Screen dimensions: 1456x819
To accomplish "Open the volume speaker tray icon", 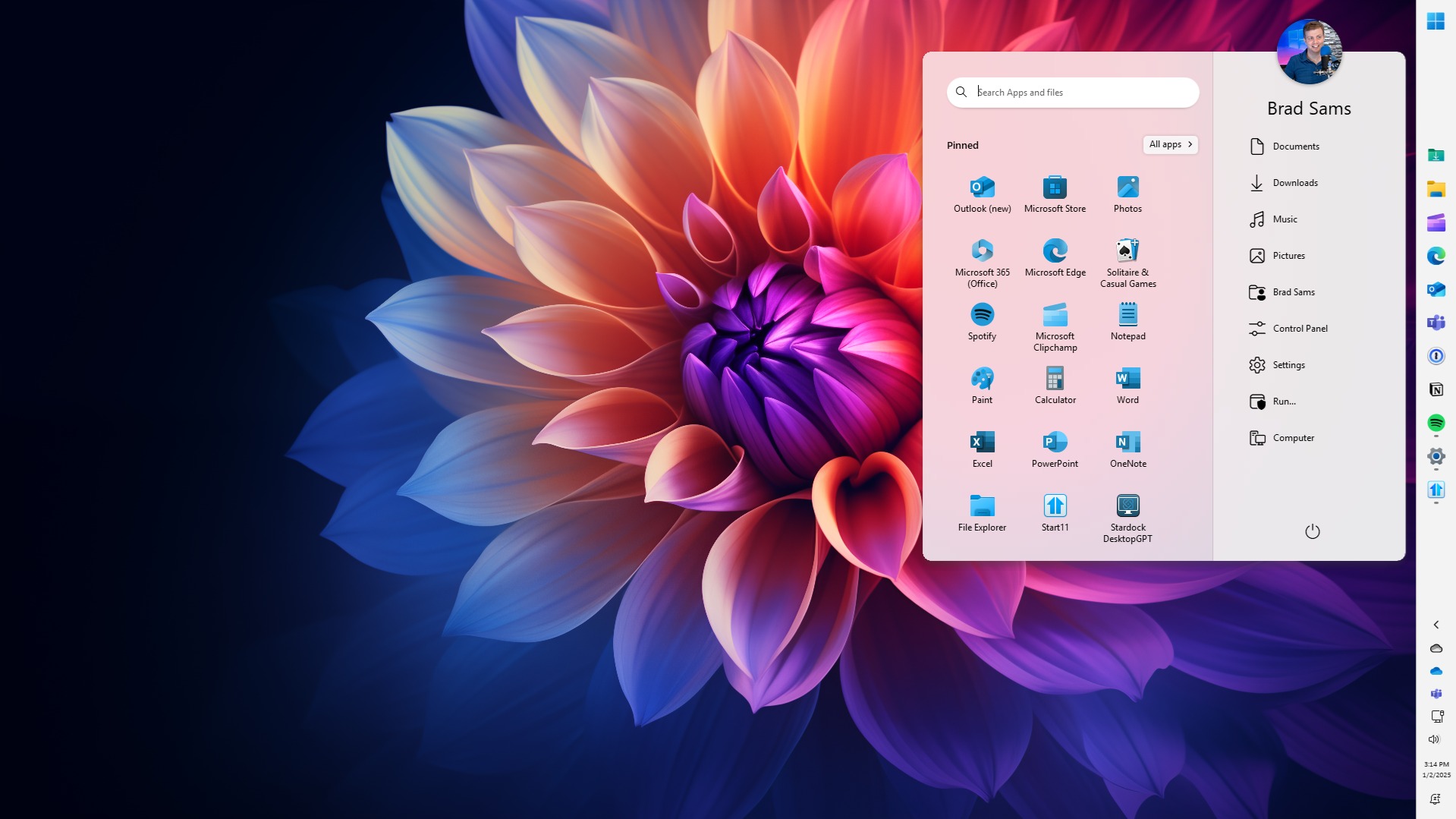I will [x=1434, y=739].
